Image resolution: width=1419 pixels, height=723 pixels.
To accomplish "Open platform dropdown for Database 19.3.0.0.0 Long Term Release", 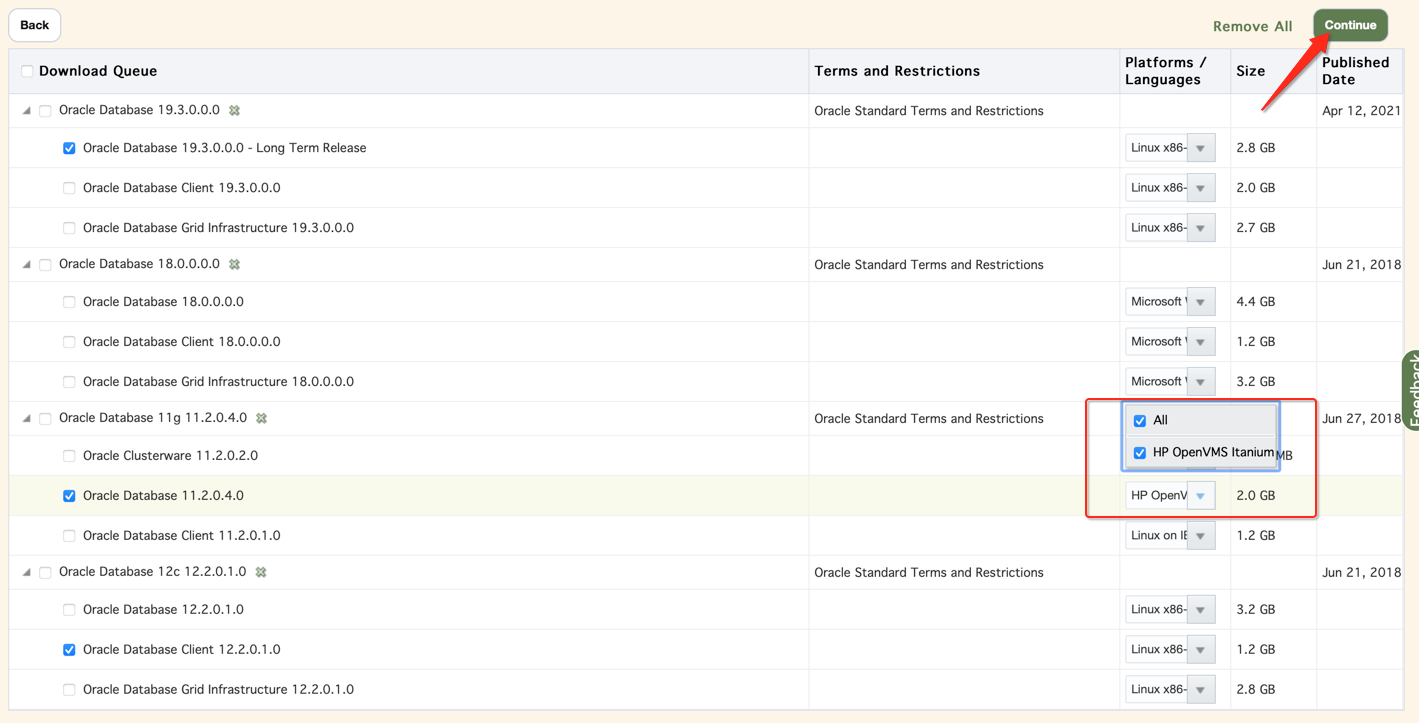I will 1201,148.
